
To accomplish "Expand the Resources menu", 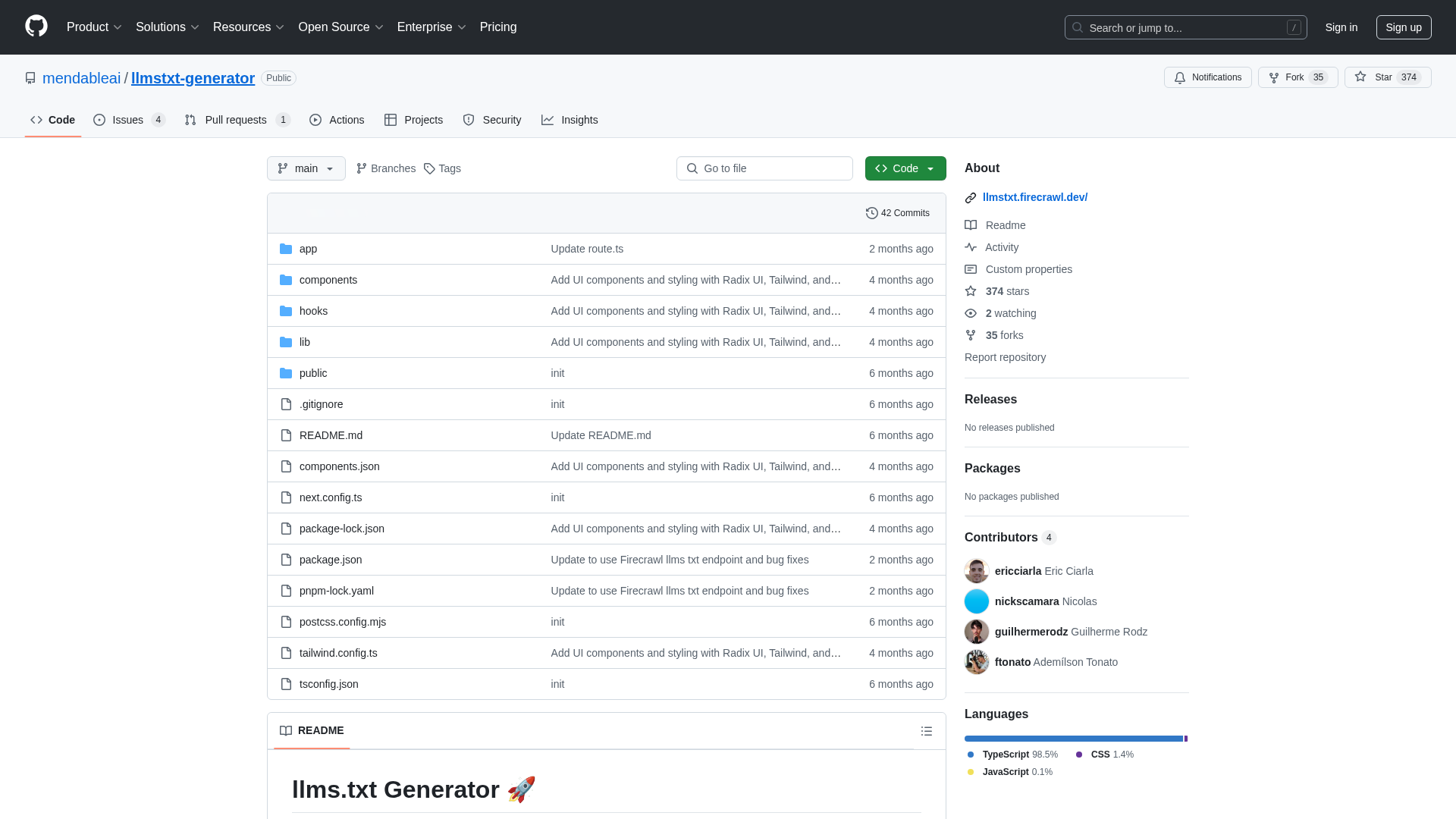I will [249, 27].
